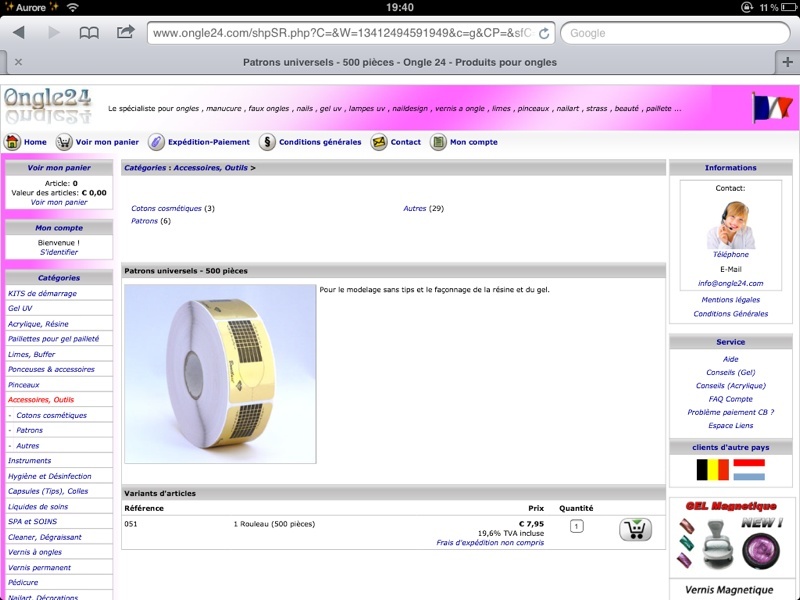Enlarge the nail form roll product image

point(220,373)
